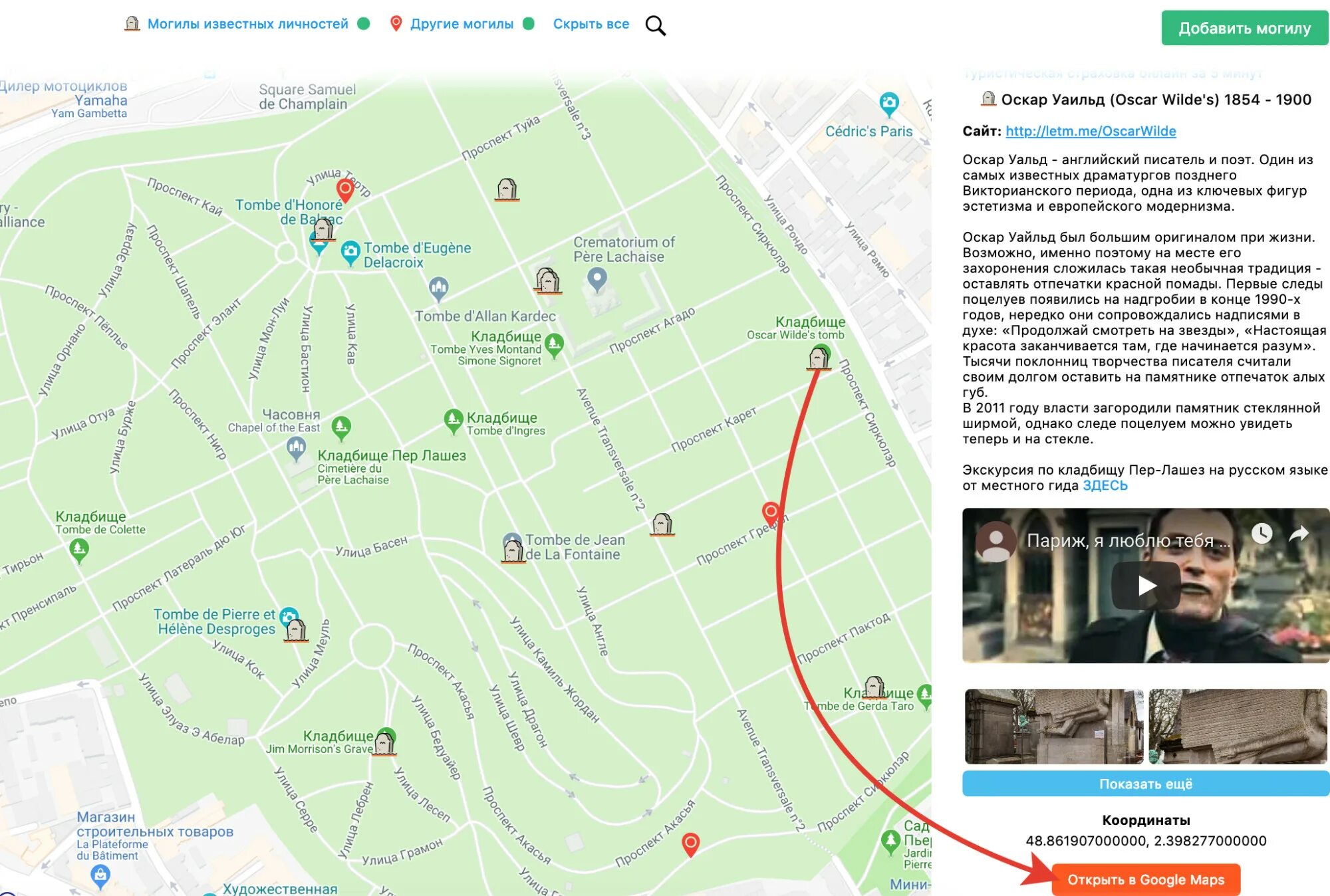Click the magnifier search icon
Screen dimensions: 1330x896
(x=655, y=26)
